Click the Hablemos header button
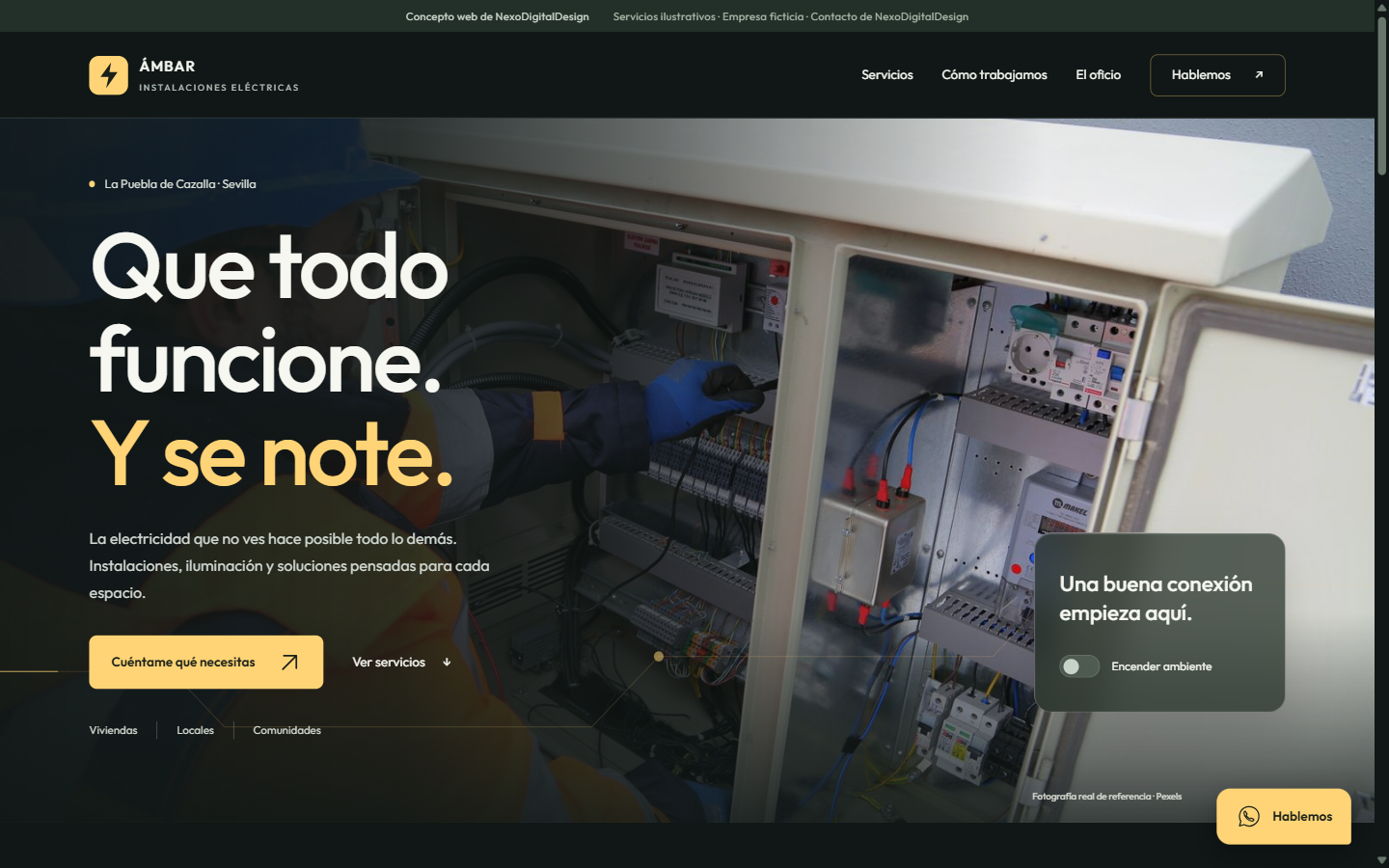The height and width of the screenshot is (868, 1389). click(1217, 75)
